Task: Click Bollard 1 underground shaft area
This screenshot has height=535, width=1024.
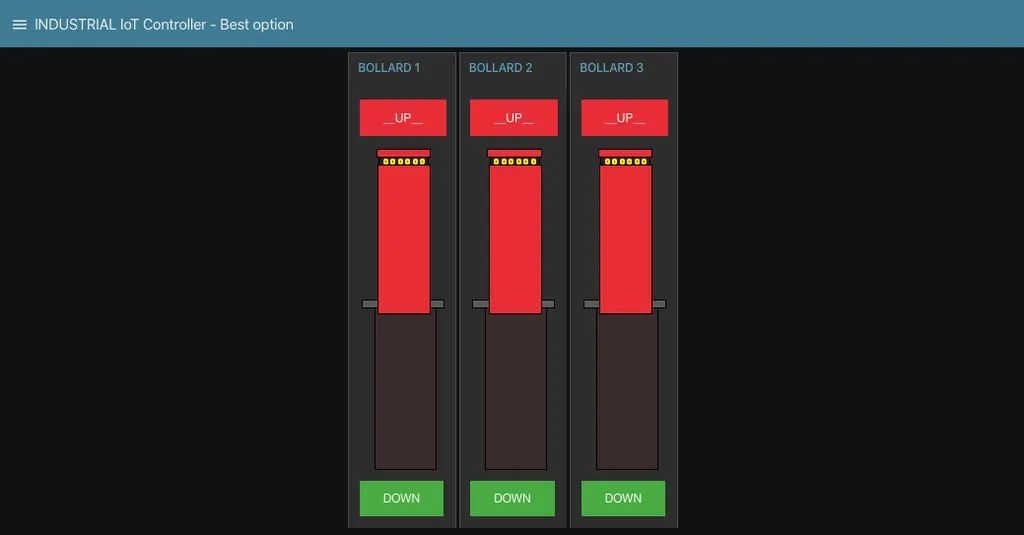Action: [406, 391]
